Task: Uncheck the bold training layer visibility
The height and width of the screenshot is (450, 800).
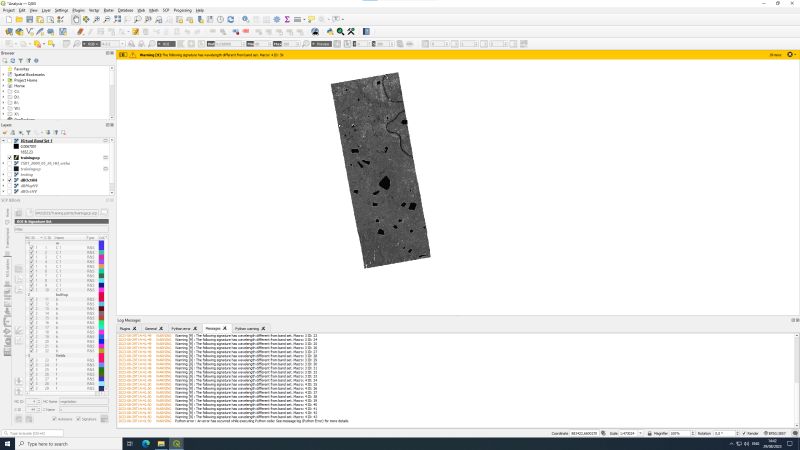Action: tap(10, 158)
